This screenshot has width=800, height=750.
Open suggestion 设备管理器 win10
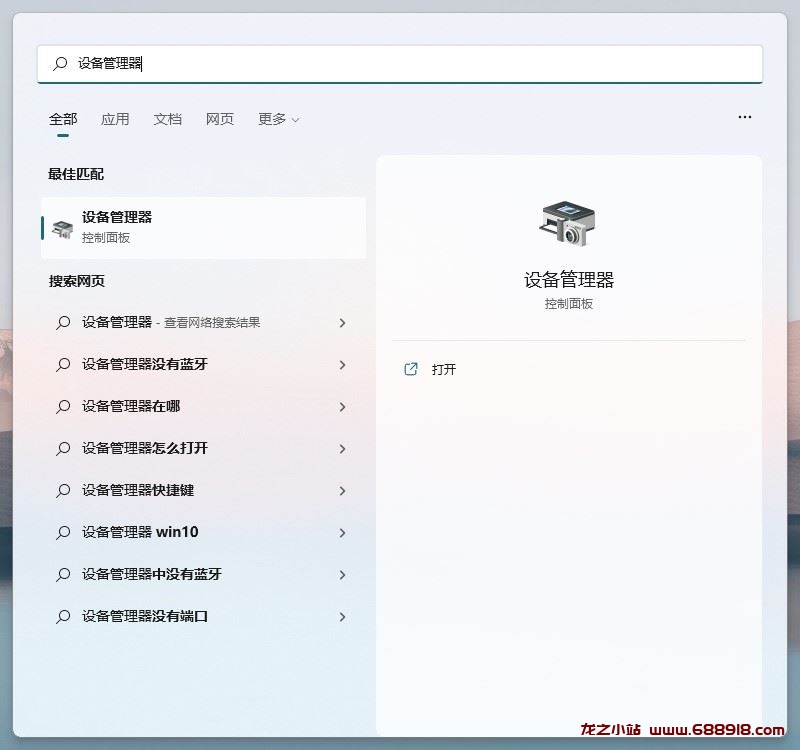click(202, 532)
